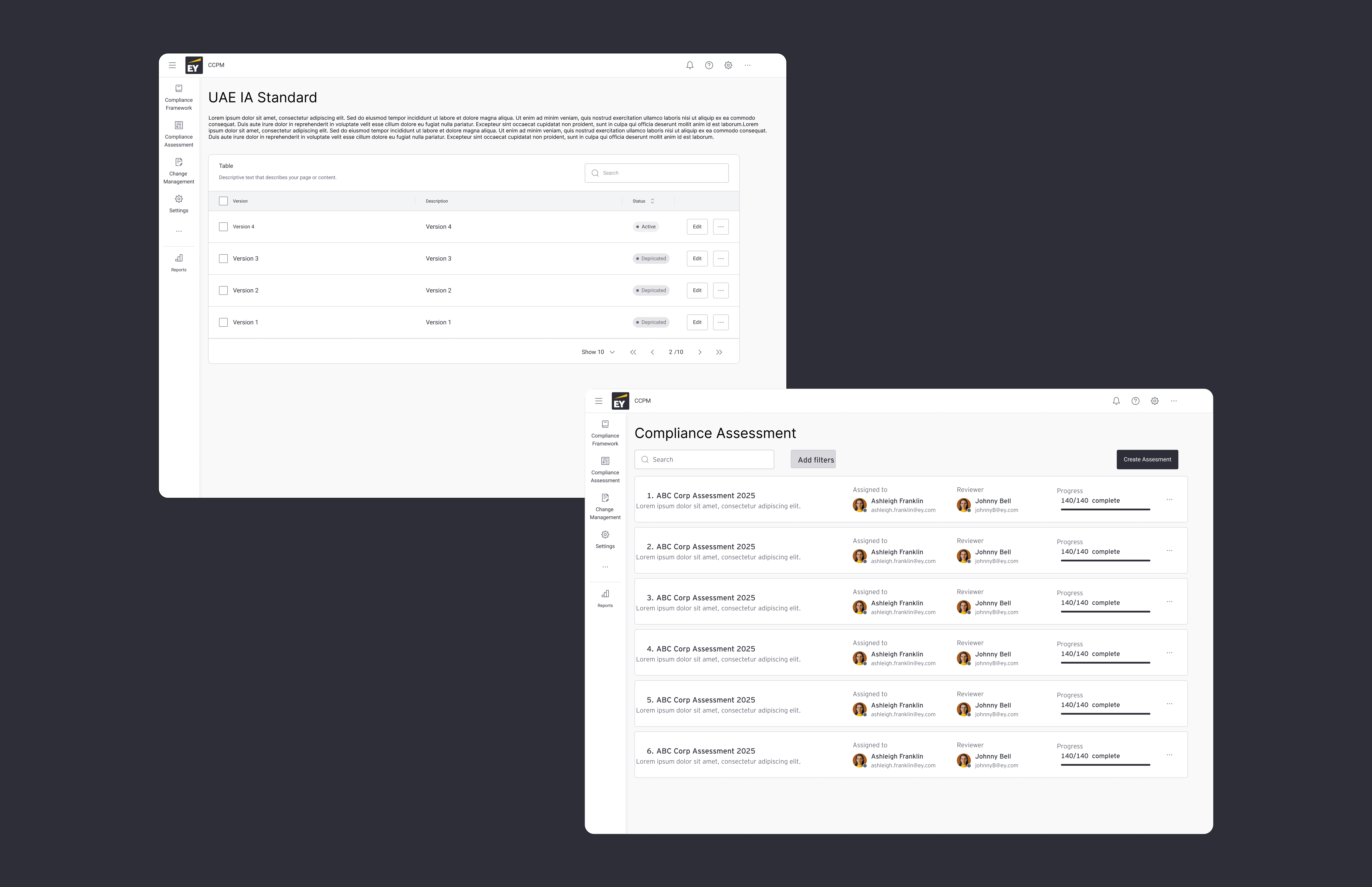Open Reports in the UAE IA Standard sidebar
The width and height of the screenshot is (1372, 887).
tap(179, 263)
